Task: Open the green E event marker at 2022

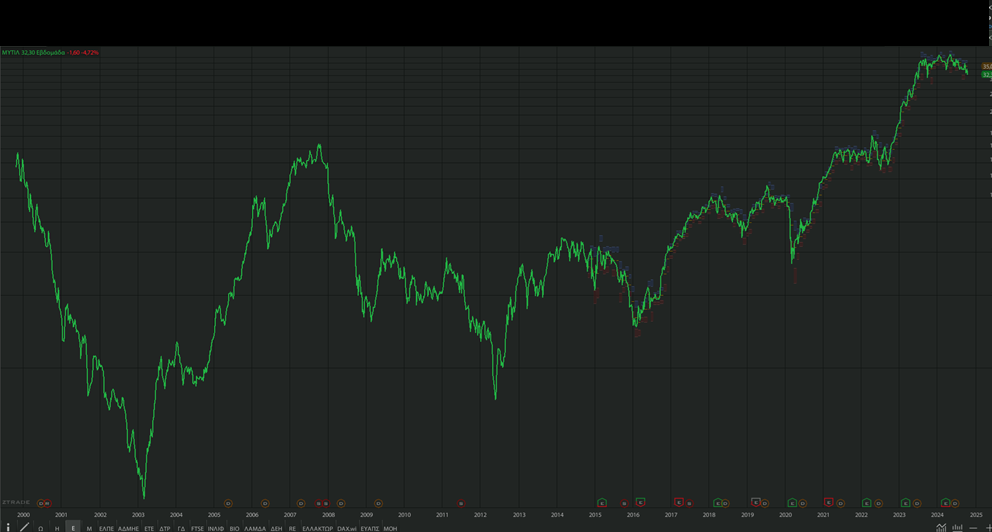Action: (x=867, y=503)
